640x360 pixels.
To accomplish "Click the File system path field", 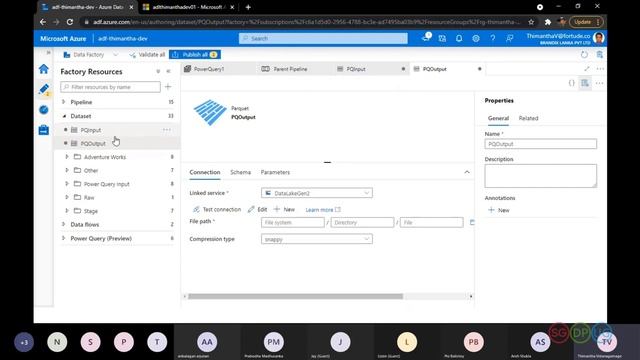I will point(293,222).
